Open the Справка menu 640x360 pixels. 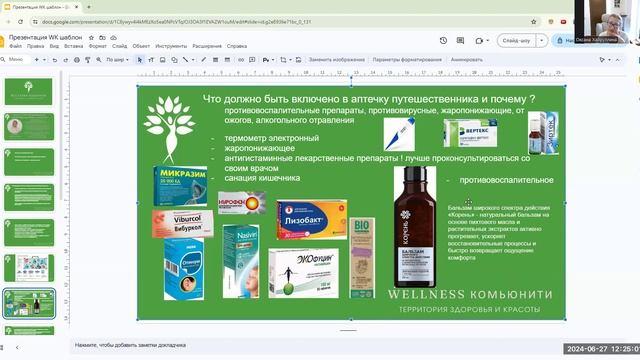(237, 46)
